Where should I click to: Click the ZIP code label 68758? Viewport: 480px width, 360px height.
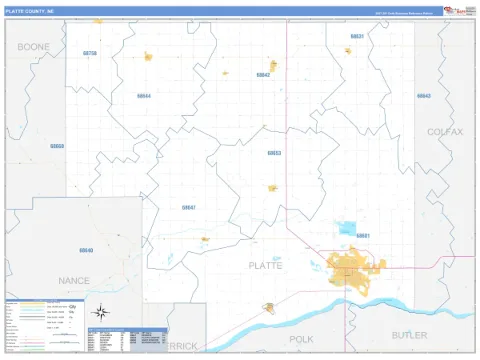[90, 53]
